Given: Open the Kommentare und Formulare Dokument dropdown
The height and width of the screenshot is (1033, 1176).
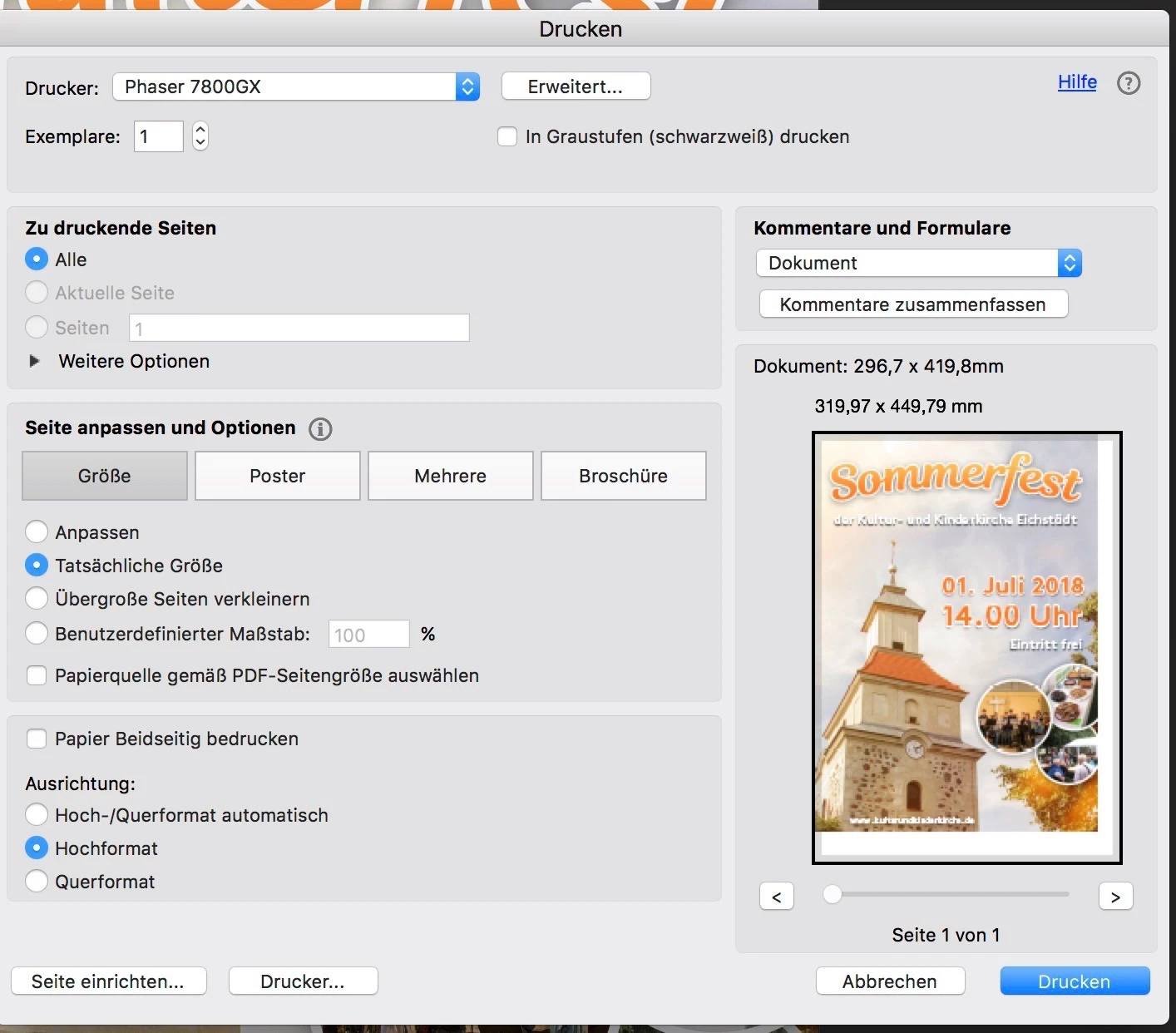Looking at the screenshot, I should pos(918,263).
